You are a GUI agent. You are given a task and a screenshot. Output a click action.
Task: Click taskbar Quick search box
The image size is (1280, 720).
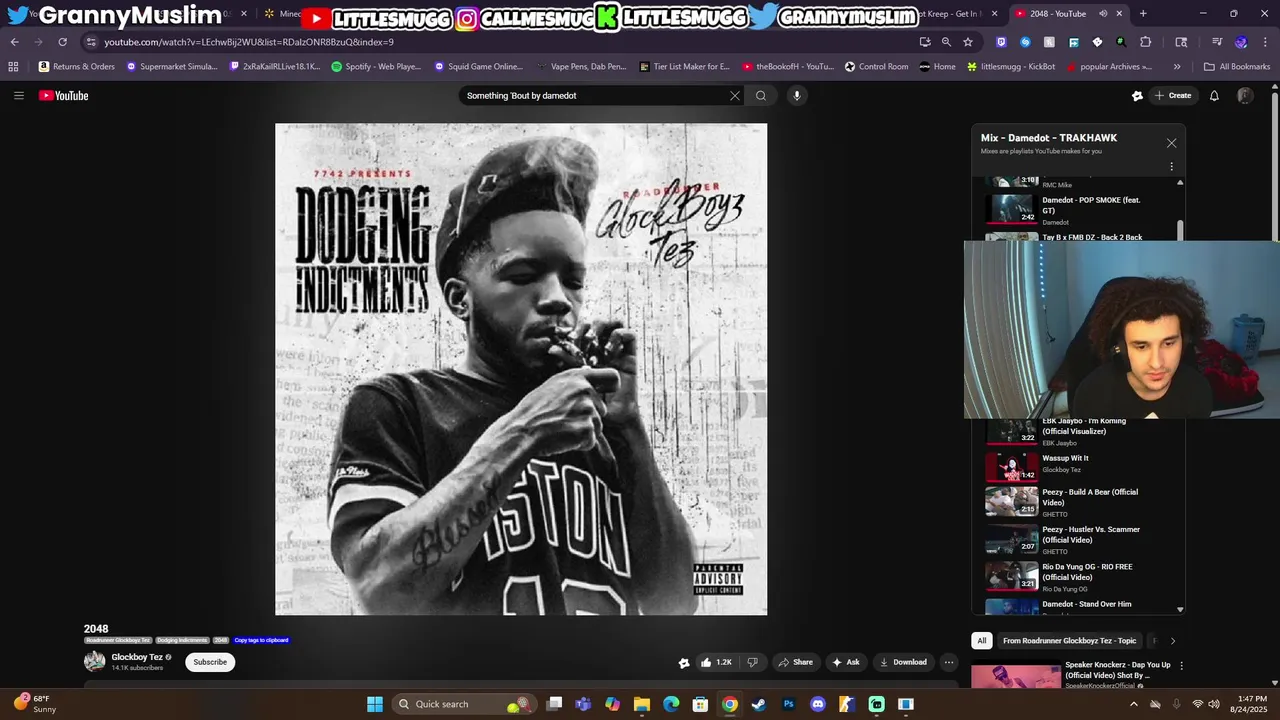[465, 704]
